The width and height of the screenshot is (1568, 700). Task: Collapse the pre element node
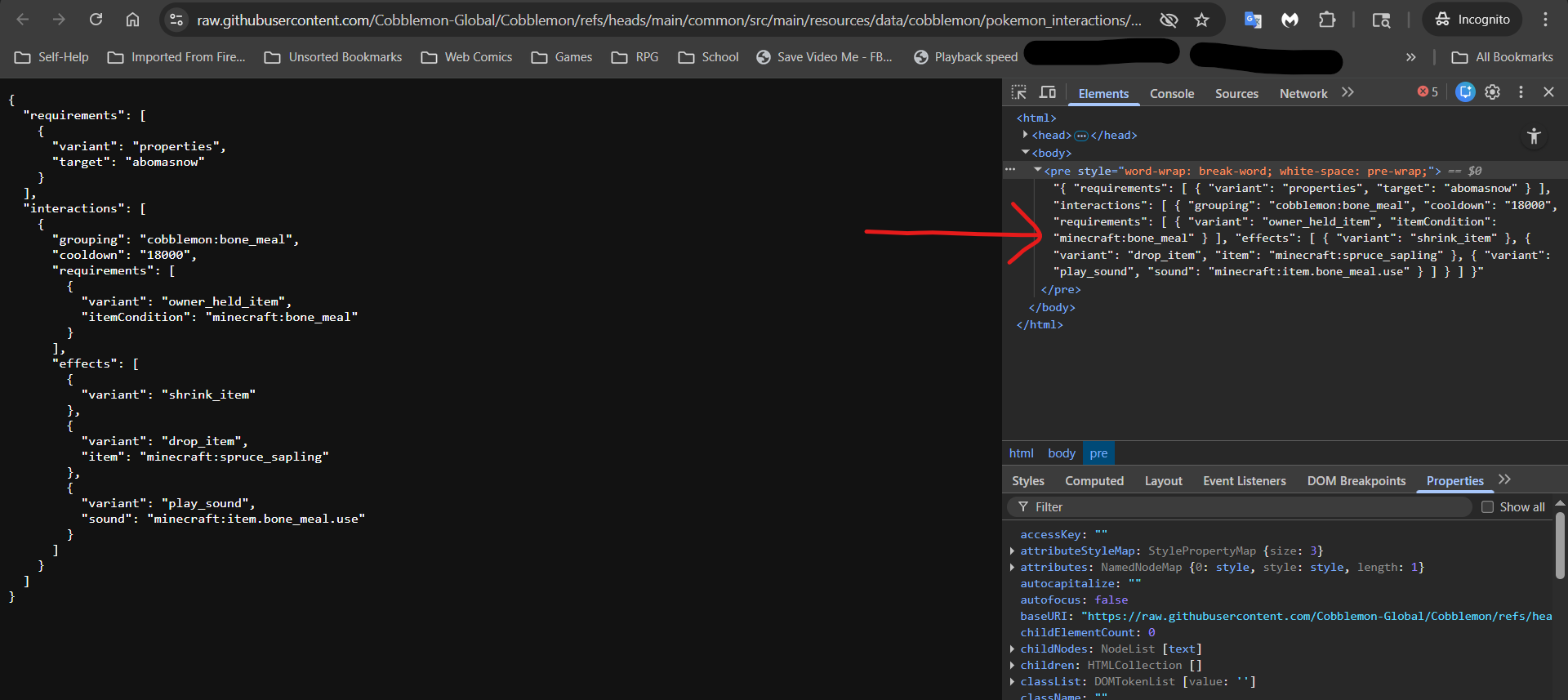click(1037, 171)
